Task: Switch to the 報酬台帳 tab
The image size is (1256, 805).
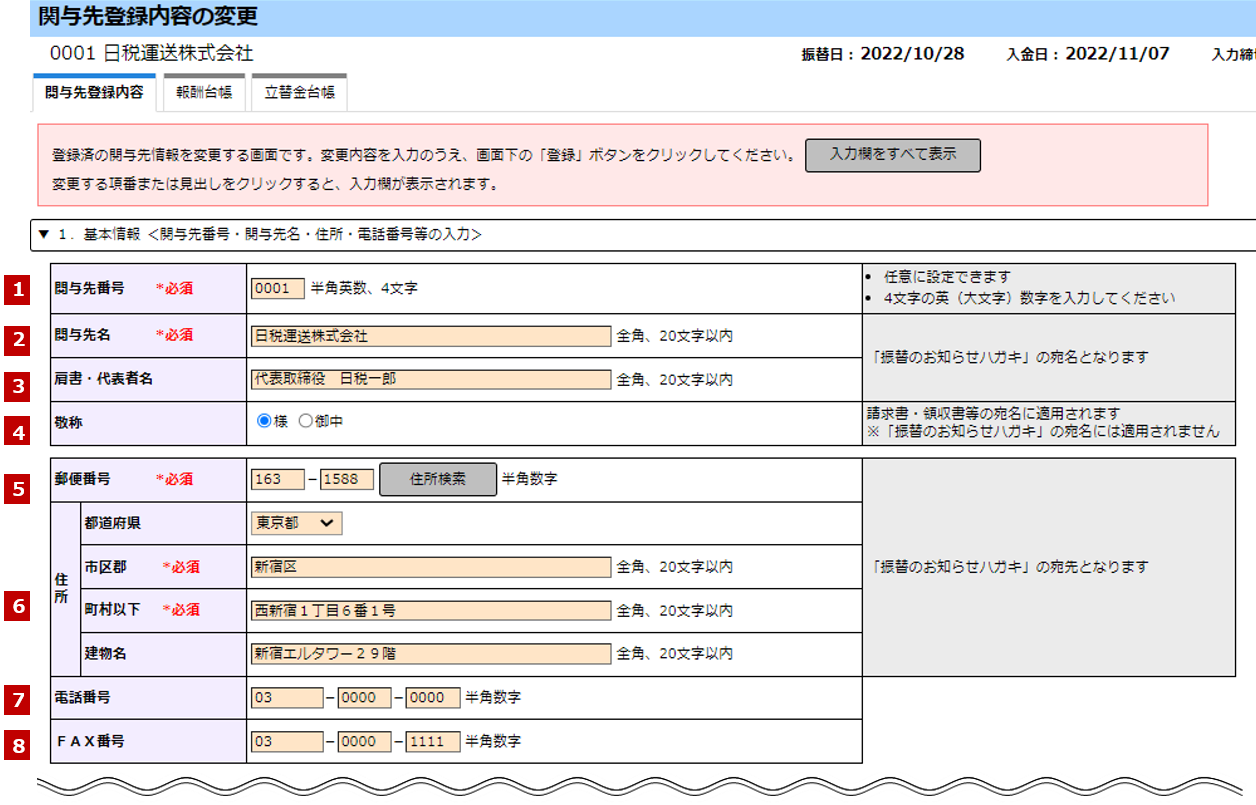Action: [x=204, y=93]
